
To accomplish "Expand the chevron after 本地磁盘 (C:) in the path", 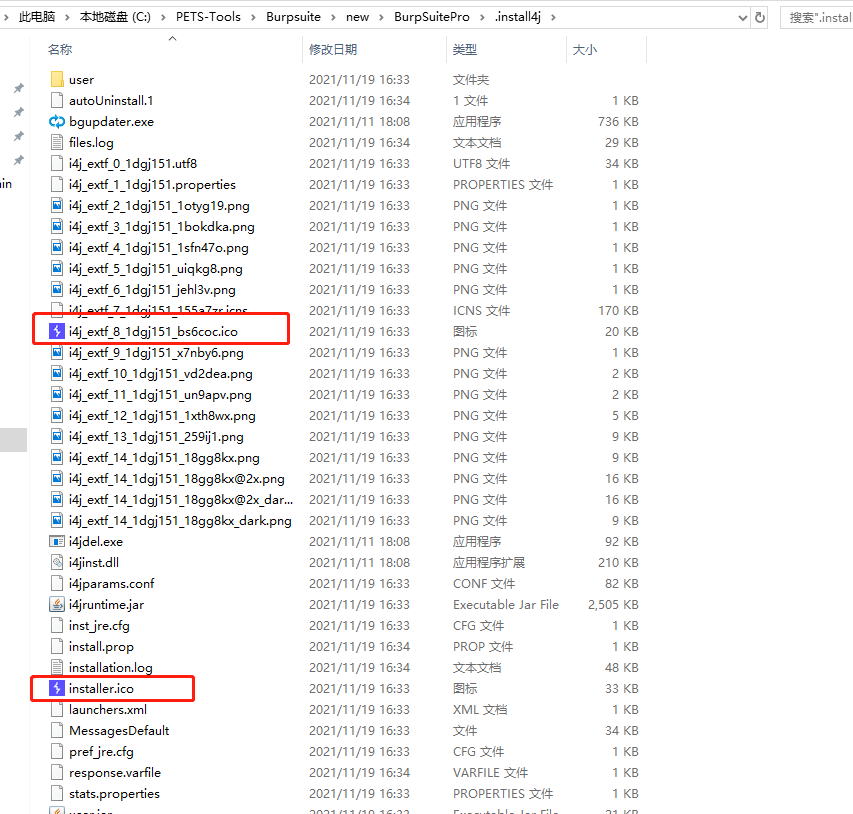I will point(163,17).
